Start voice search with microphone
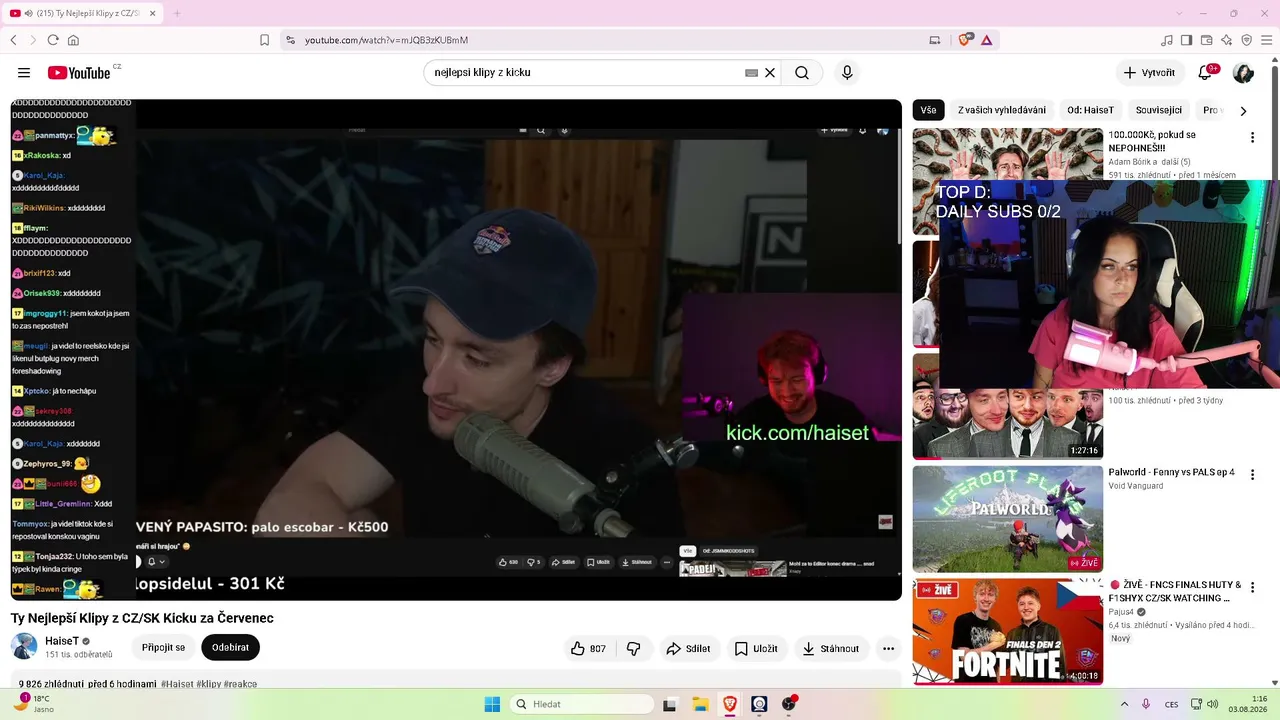 click(847, 73)
